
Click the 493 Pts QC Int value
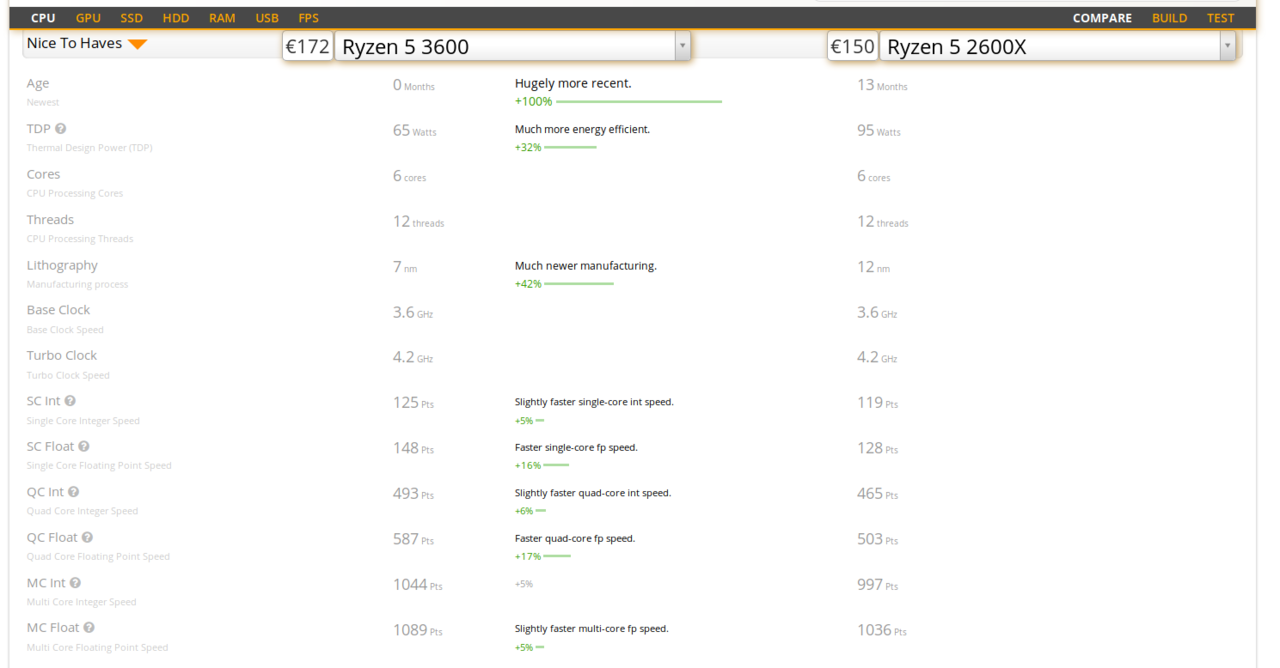[x=413, y=494]
